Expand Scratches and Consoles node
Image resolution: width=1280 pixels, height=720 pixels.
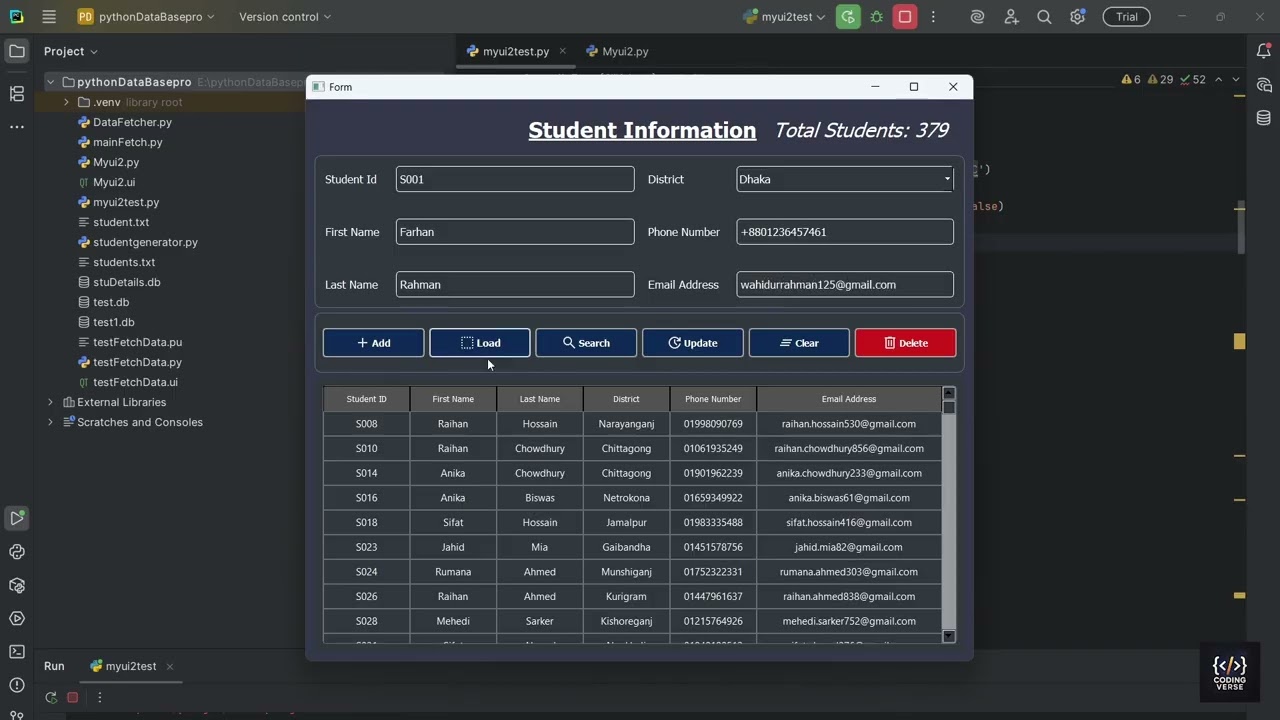[x=50, y=422]
